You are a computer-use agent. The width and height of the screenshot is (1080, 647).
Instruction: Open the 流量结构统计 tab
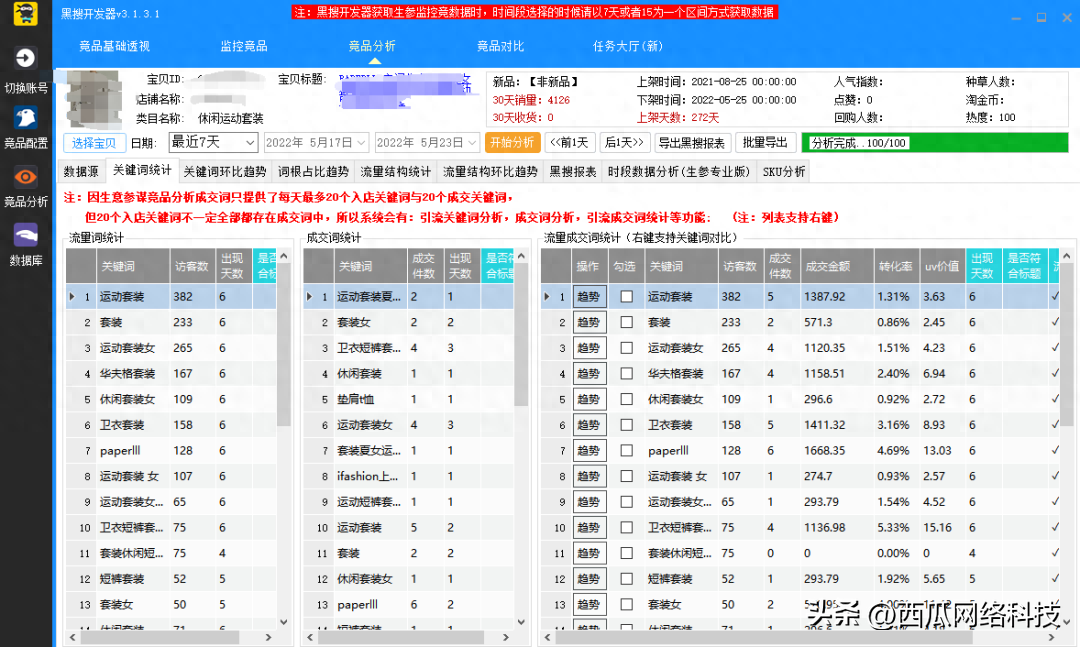tap(395, 172)
